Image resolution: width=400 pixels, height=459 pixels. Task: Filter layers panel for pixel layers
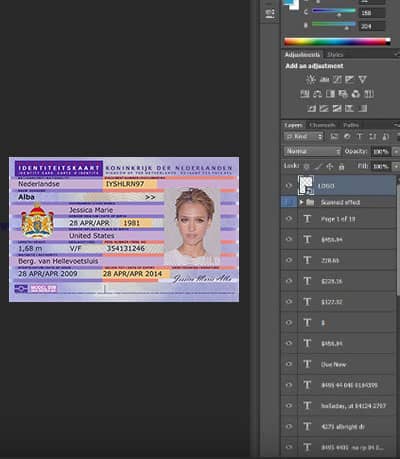coord(334,136)
